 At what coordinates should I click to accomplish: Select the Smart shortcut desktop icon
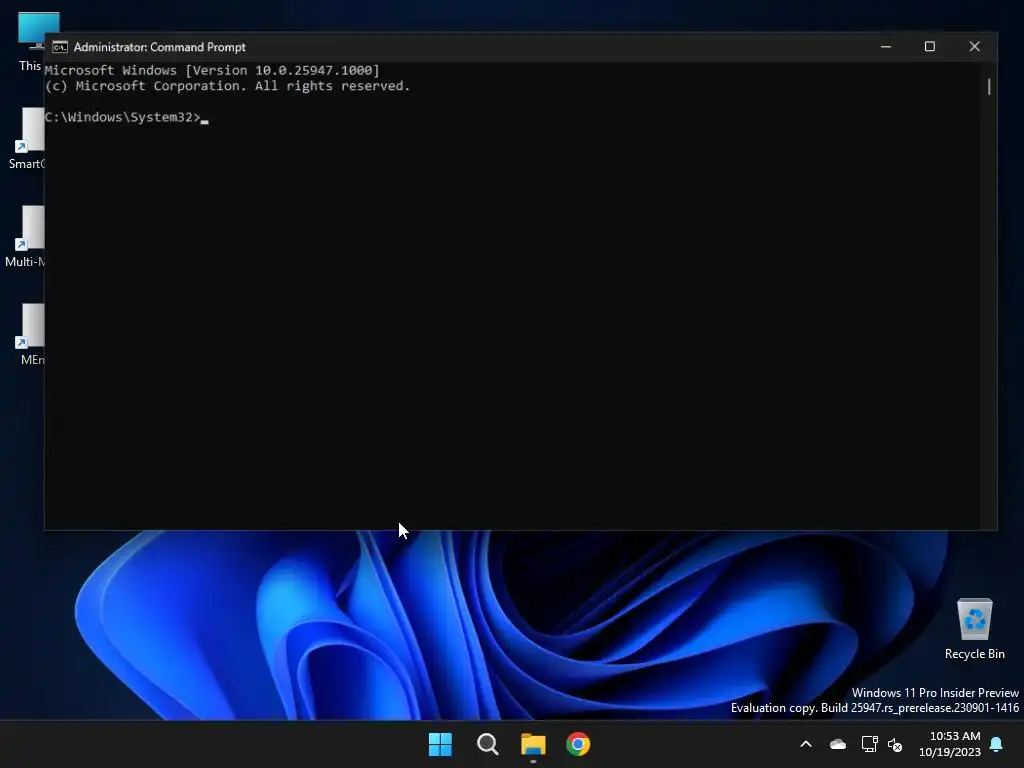(27, 138)
